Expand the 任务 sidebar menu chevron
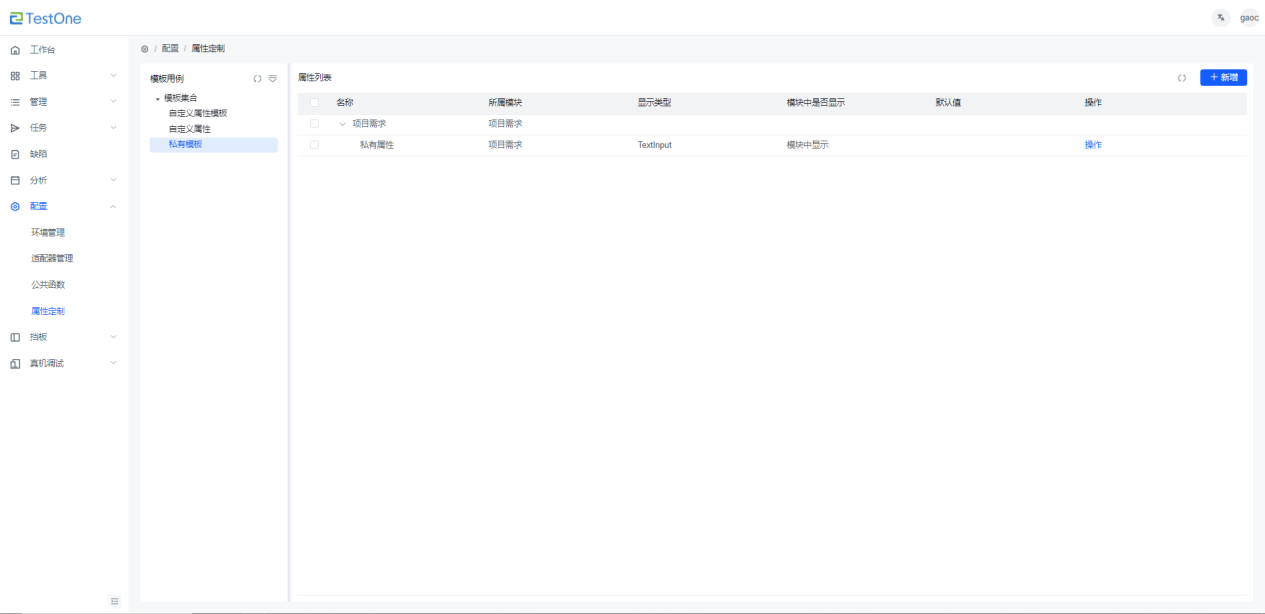 pos(113,128)
